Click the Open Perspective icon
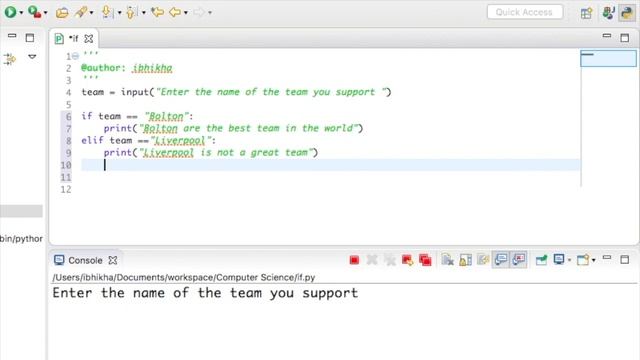The image size is (640, 360). click(587, 13)
